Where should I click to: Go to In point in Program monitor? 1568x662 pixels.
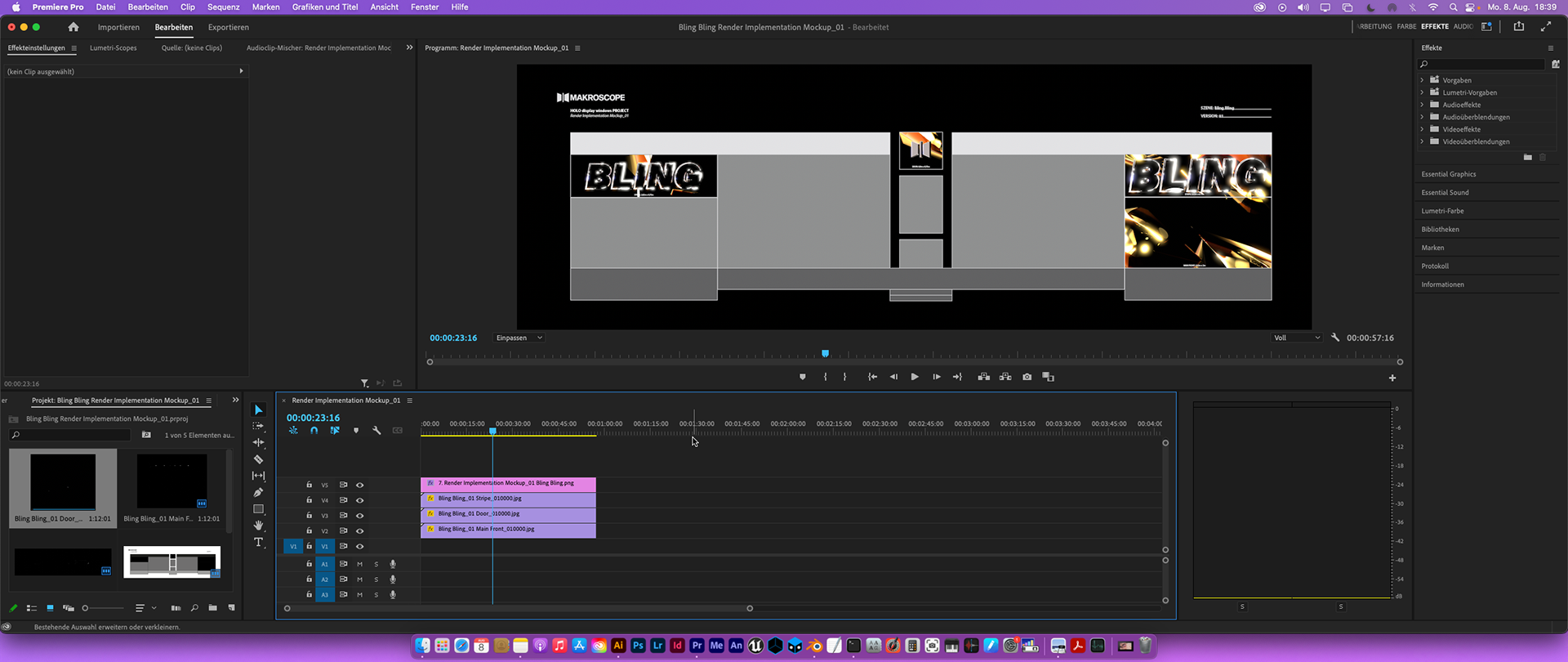pos(872,377)
